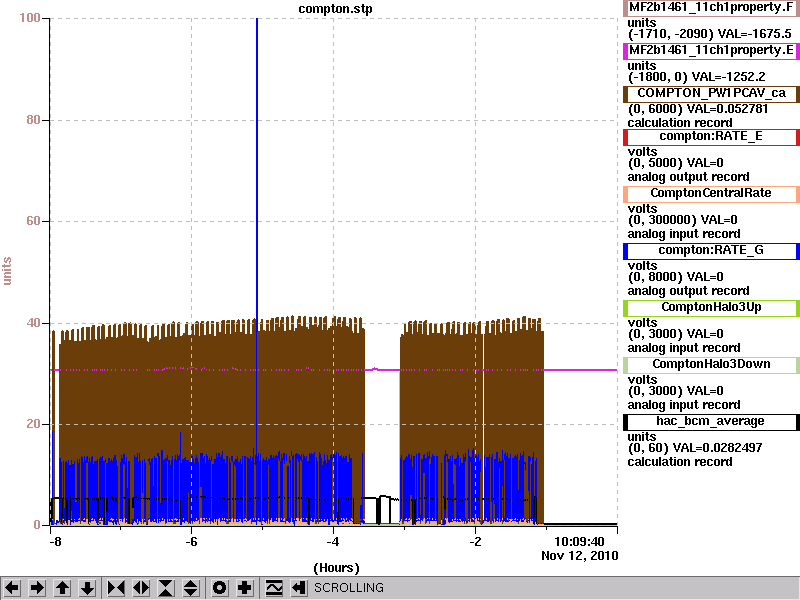Expand the vertical axis with the up-down arrows

pyautogui.click(x=191, y=588)
